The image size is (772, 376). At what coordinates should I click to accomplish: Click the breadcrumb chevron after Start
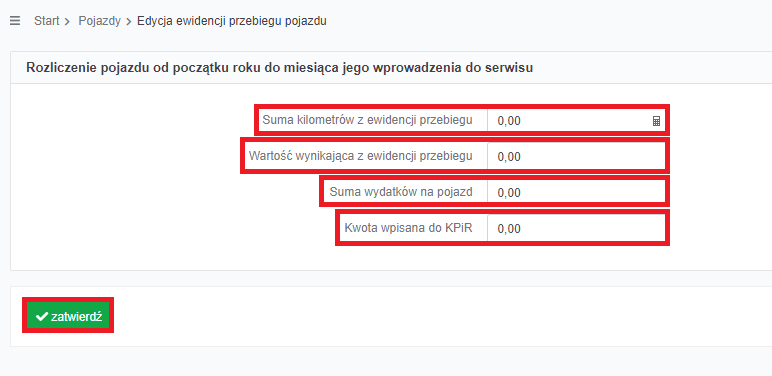(x=67, y=22)
